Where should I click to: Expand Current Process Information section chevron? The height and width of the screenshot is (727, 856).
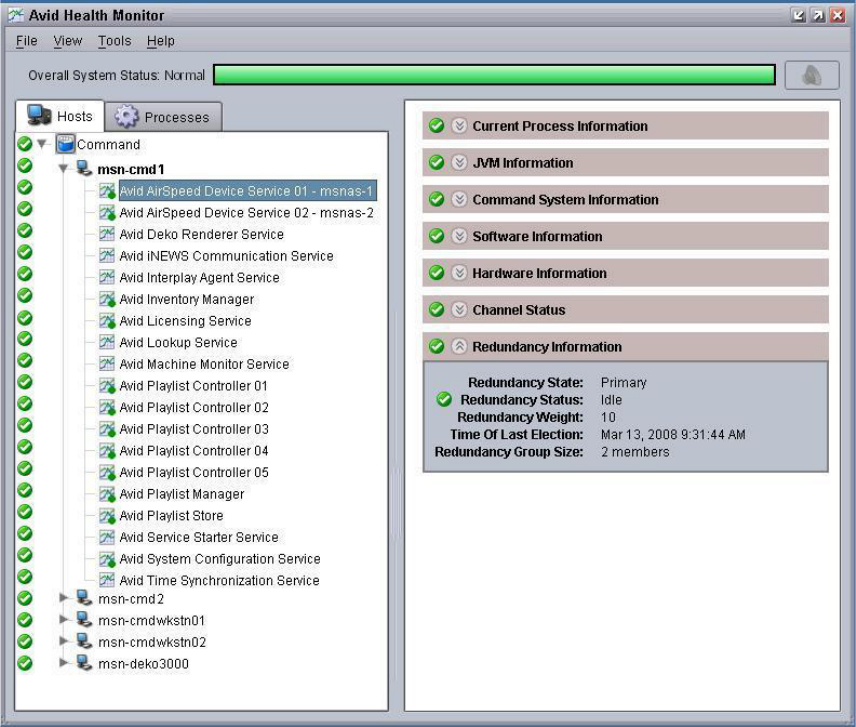(459, 126)
